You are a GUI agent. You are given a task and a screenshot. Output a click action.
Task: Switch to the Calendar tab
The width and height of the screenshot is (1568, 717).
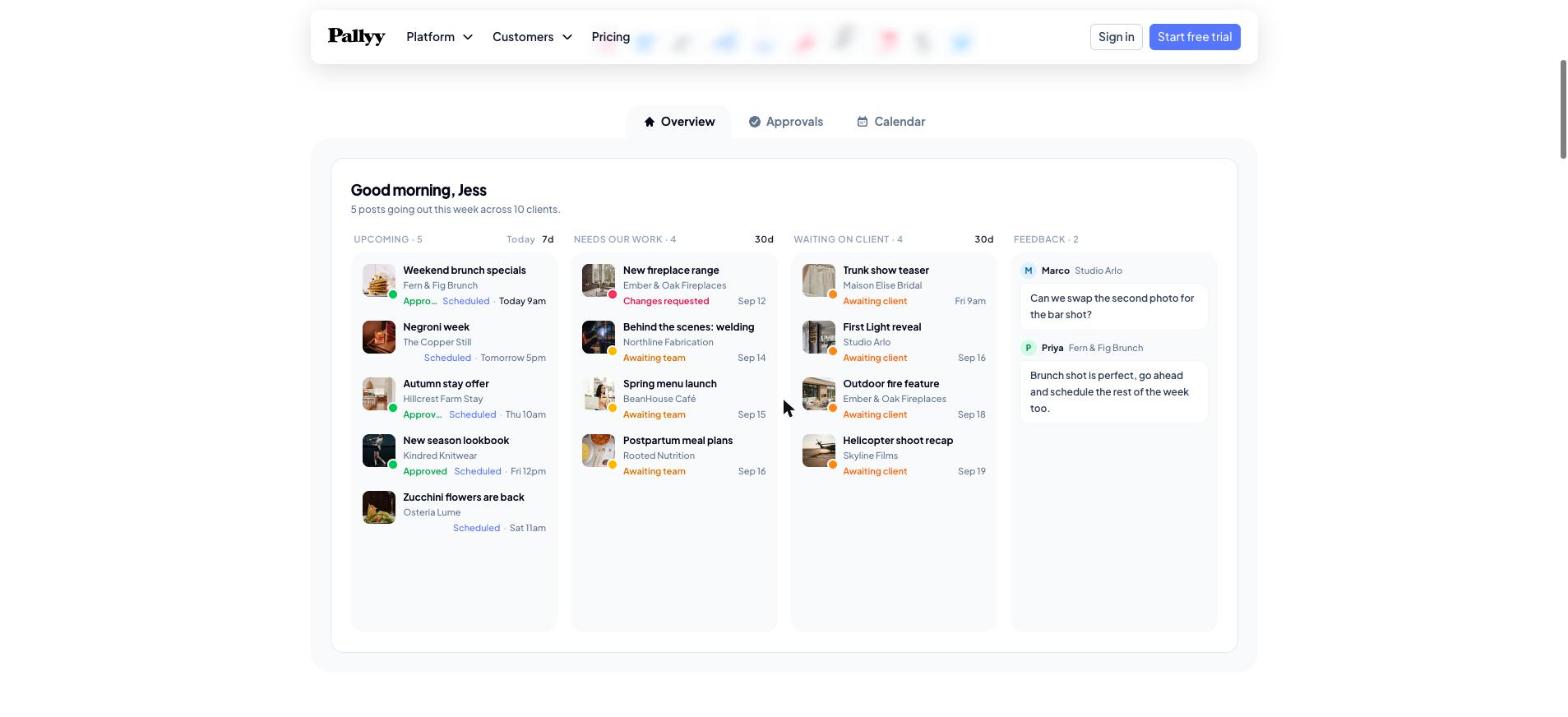tap(891, 122)
